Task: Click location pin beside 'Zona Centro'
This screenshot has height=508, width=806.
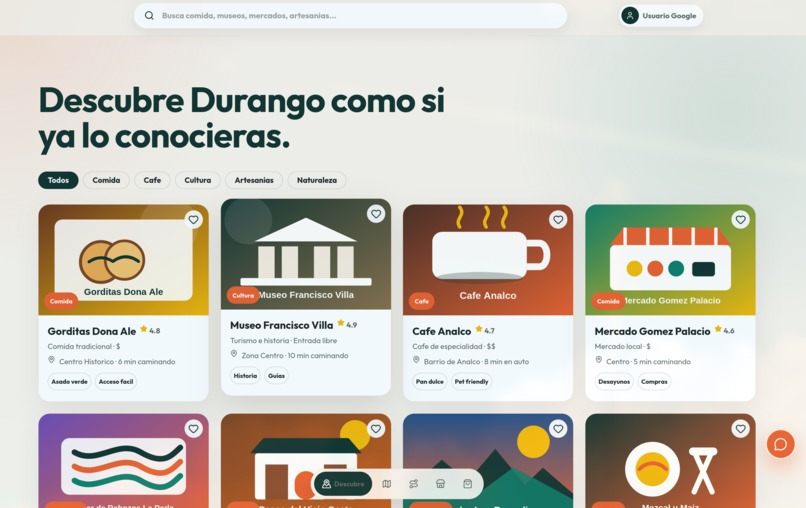Action: pos(234,354)
